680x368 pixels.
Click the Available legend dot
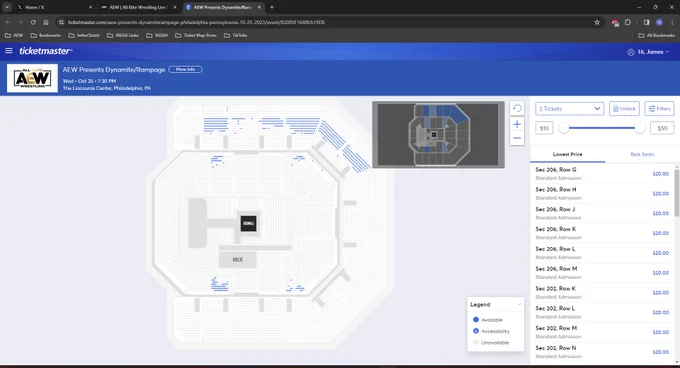[476, 319]
